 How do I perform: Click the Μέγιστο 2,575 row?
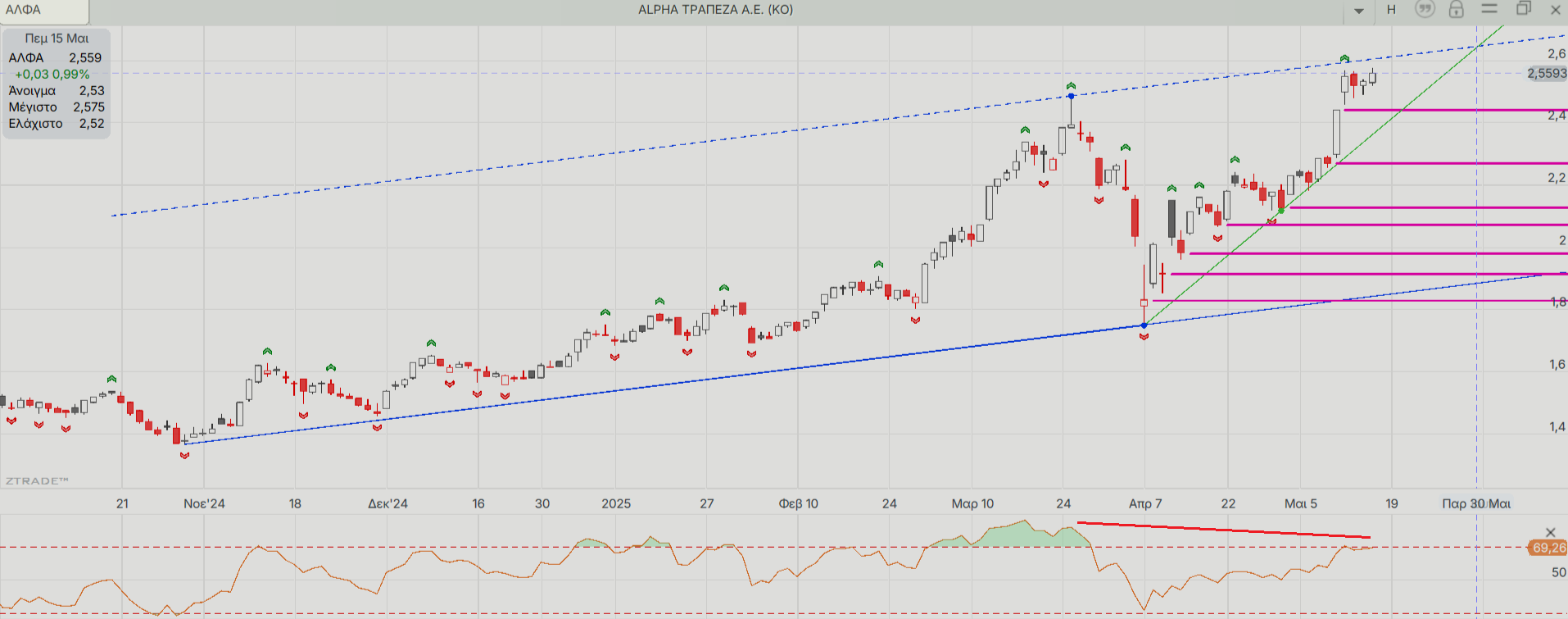click(x=57, y=107)
